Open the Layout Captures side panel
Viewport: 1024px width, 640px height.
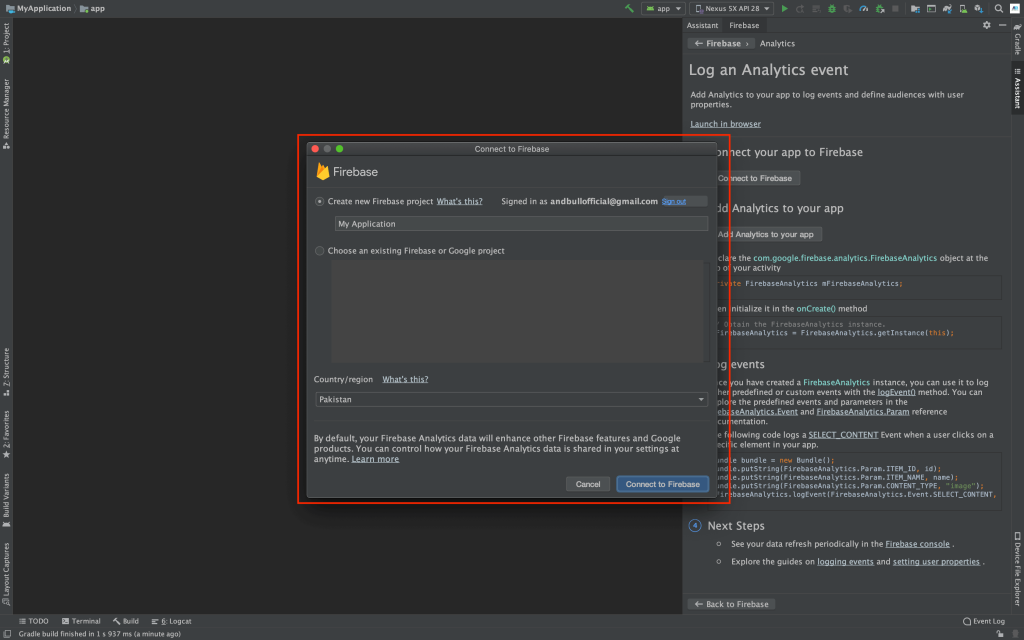(6, 574)
